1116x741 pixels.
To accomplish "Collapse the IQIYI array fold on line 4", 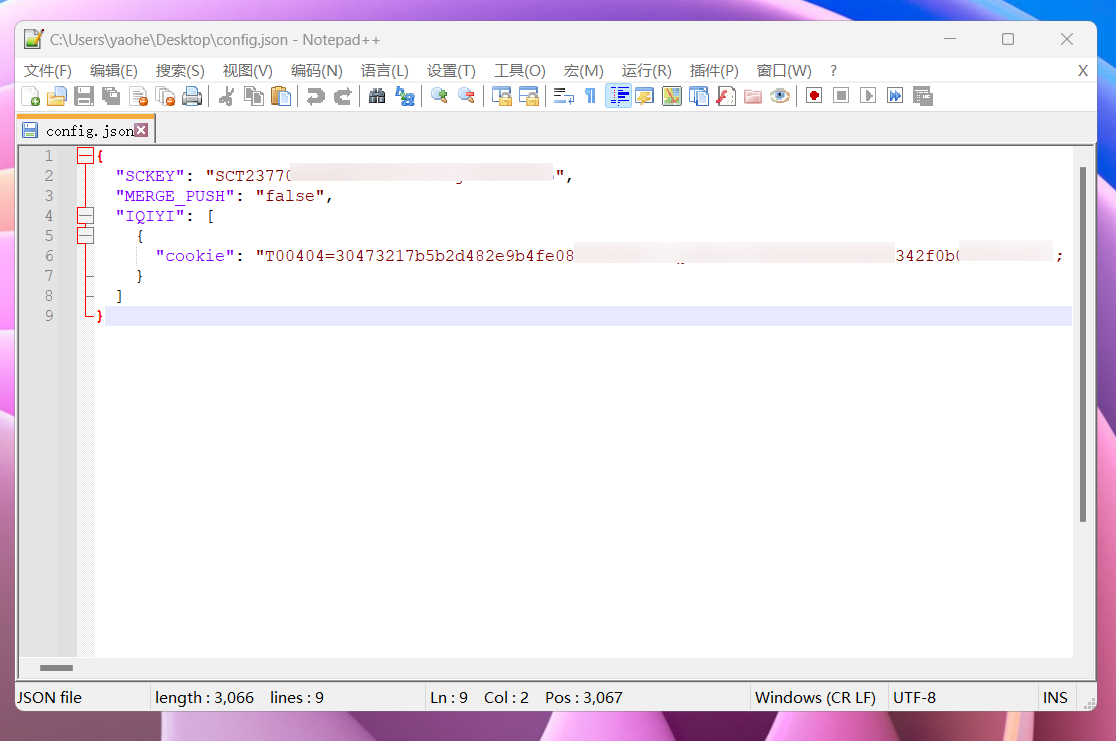I will pyautogui.click(x=85, y=216).
